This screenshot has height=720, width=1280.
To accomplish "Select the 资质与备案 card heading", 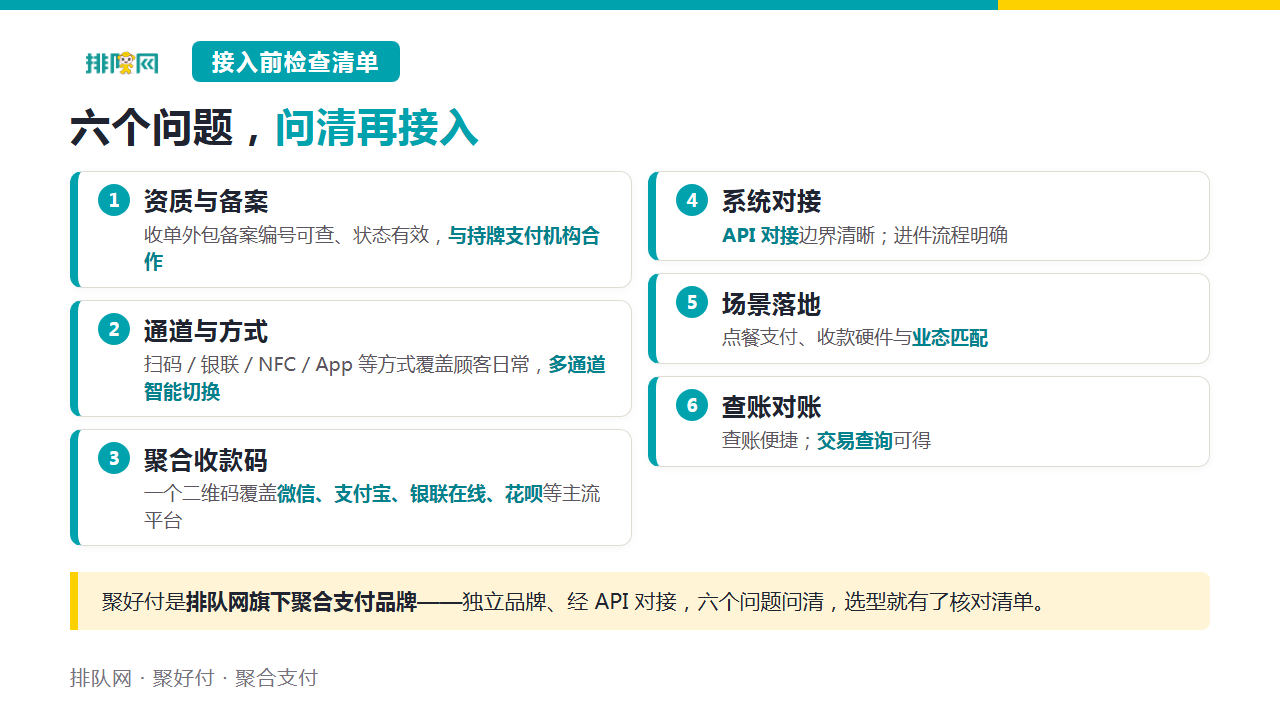I will 206,201.
